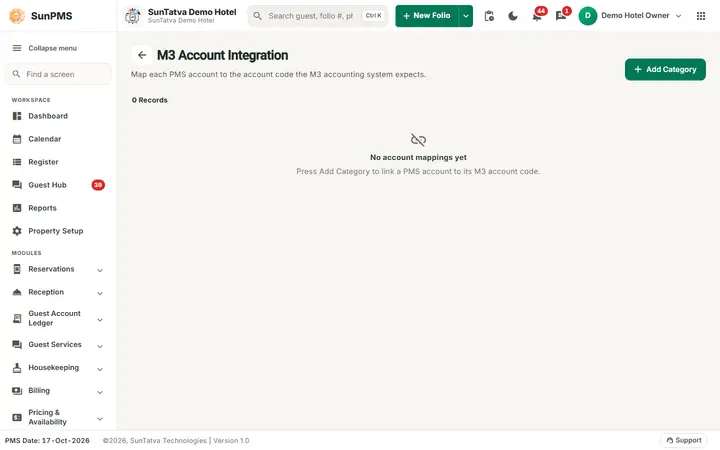The width and height of the screenshot is (720, 450).
Task: Click the No account mappings yet heading
Action: pos(418,157)
